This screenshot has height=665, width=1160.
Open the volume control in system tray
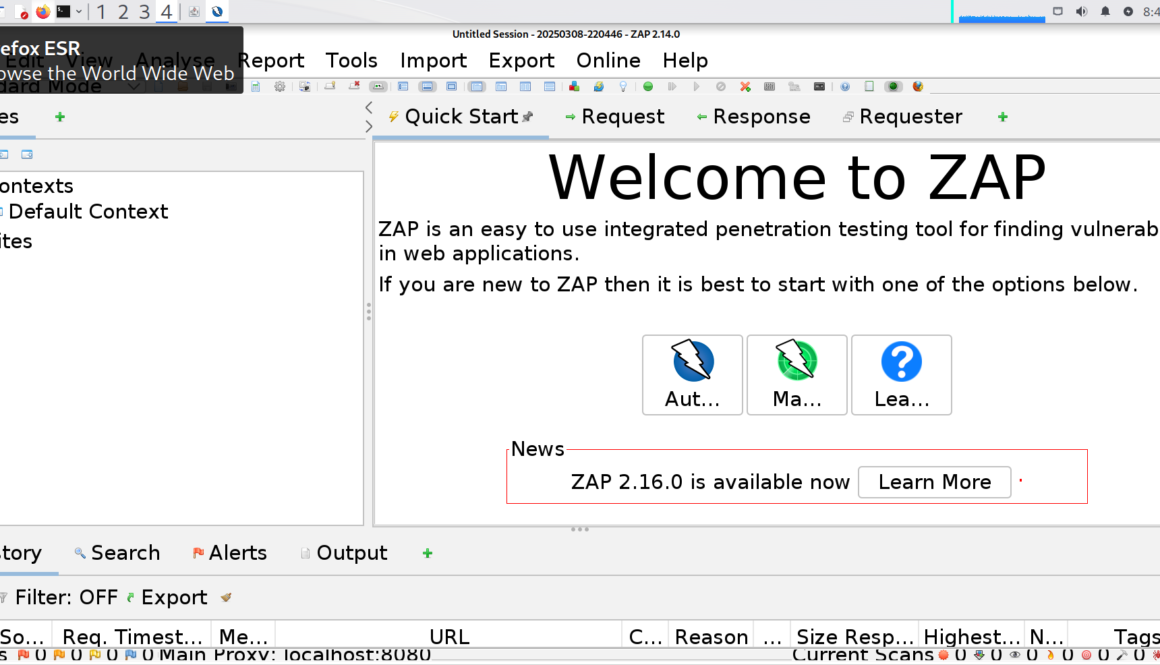pyautogui.click(x=1081, y=11)
